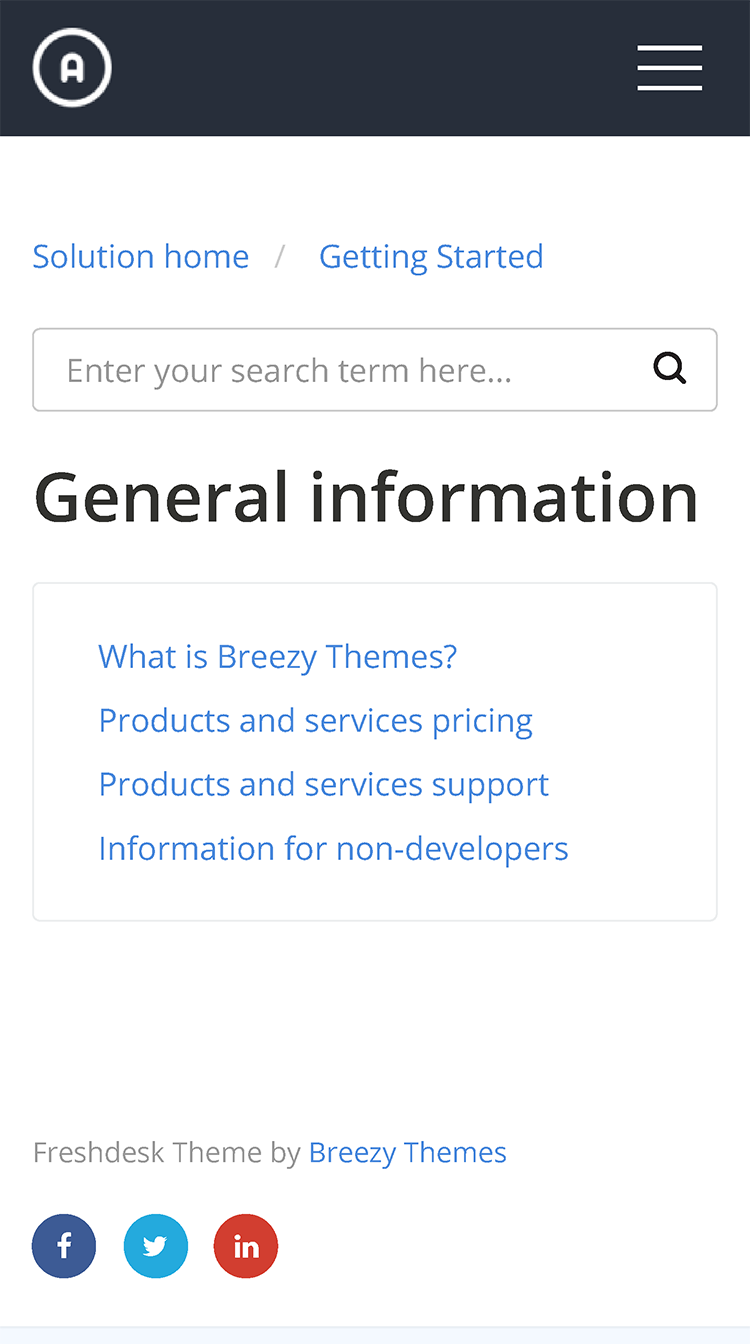Click the magnifying glass search icon
The width and height of the screenshot is (750, 1344).
coord(670,369)
